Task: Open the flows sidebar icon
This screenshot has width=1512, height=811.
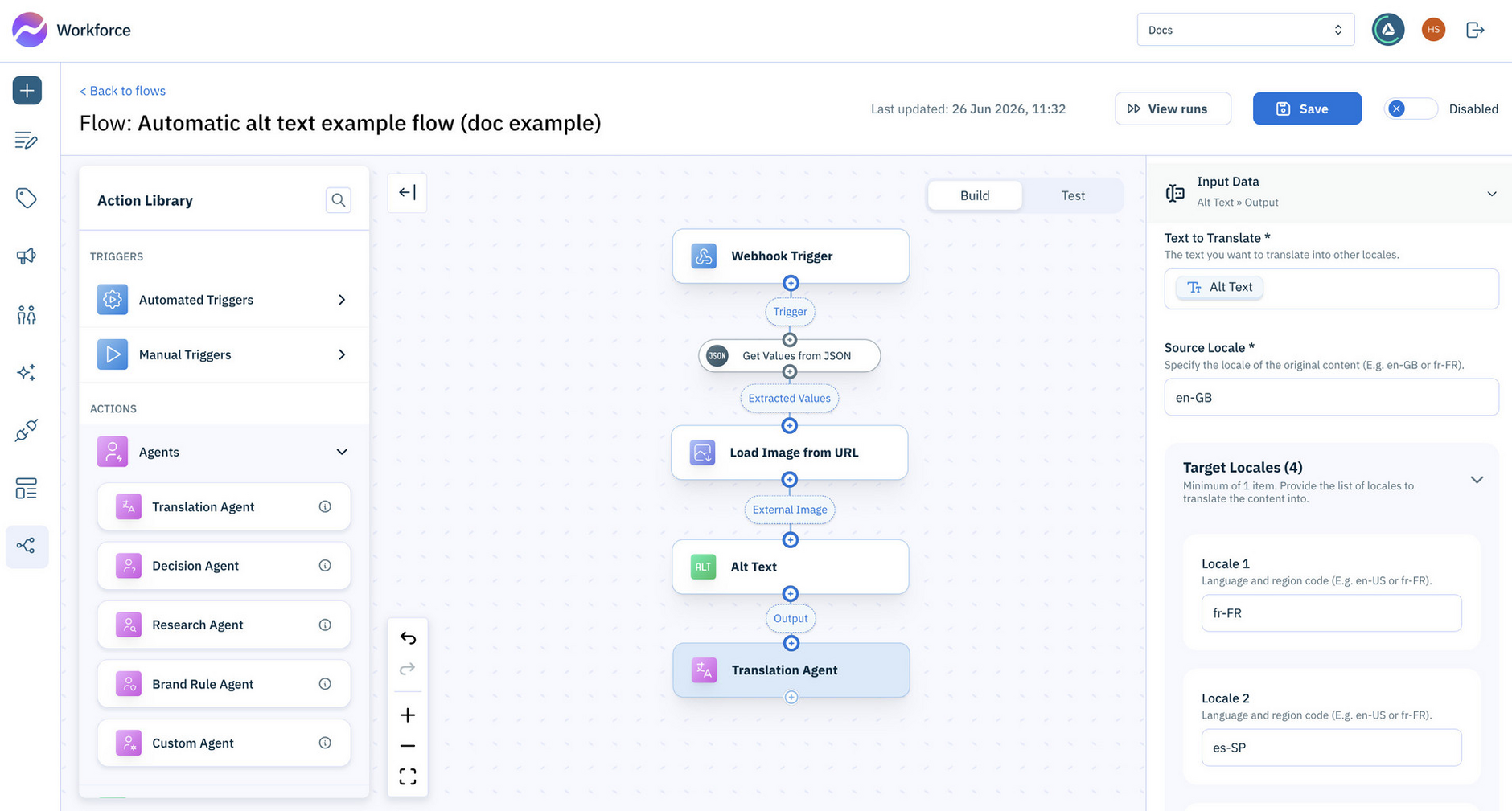Action: [x=27, y=547]
